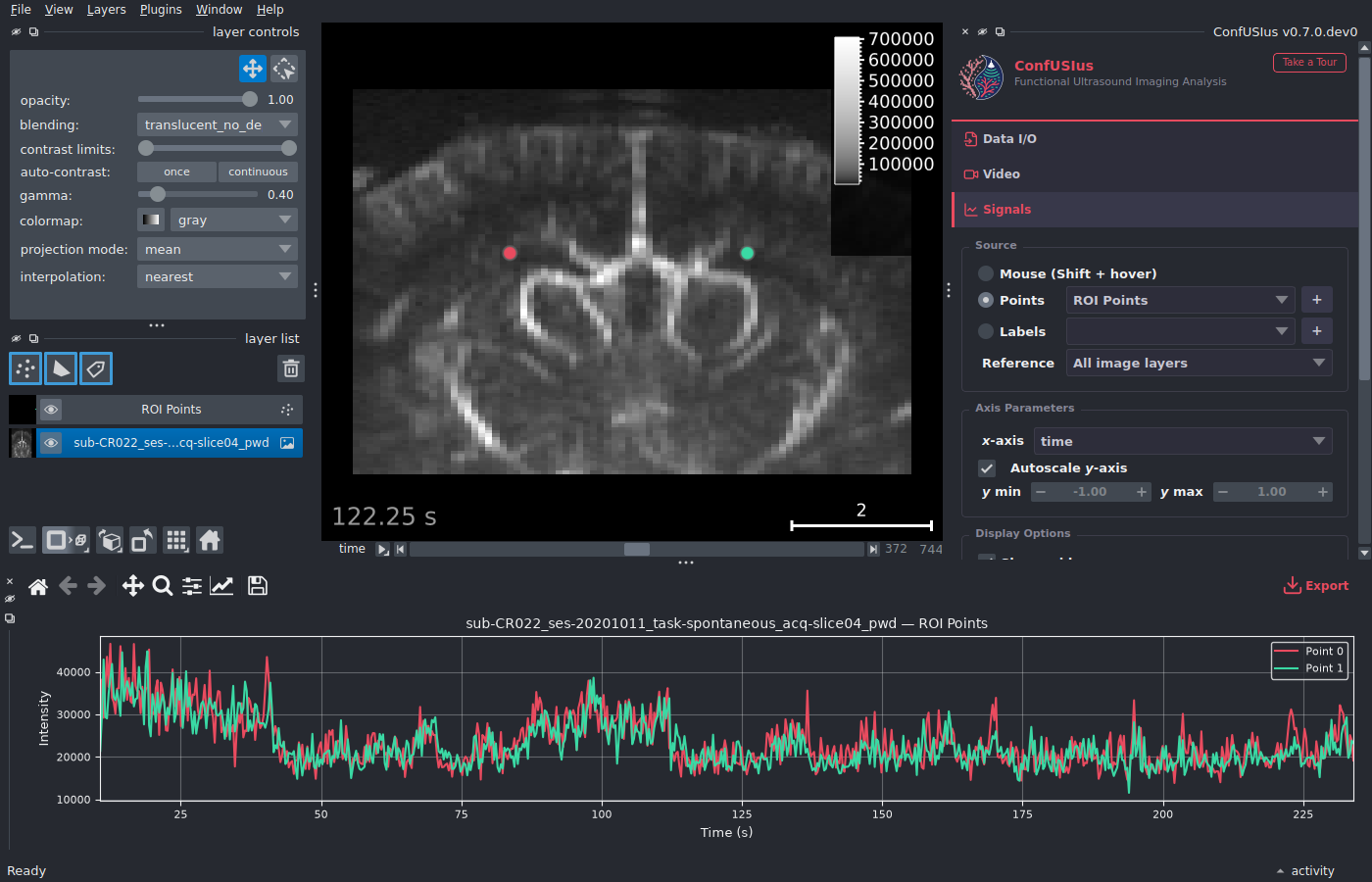Select the transform layer tool
1372x882 pixels.
pyautogui.click(x=284, y=69)
